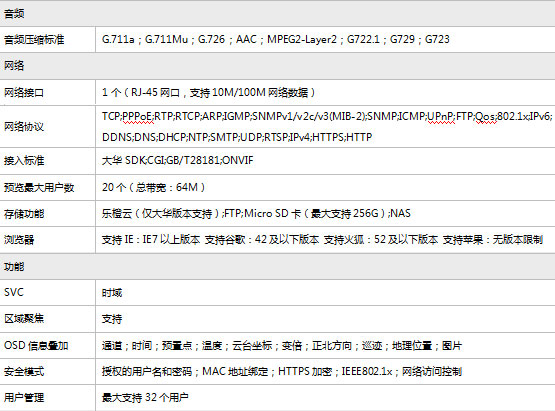Select the 网络接口 label cell
This screenshot has width=555, height=411.
(x=47, y=92)
